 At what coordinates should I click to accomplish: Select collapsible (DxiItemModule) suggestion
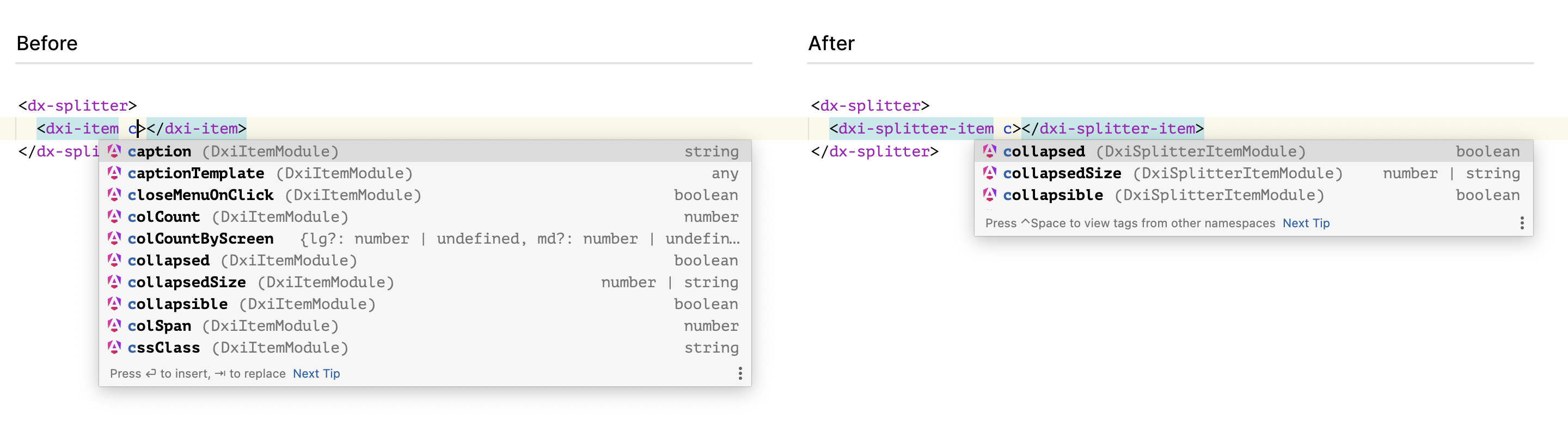click(425, 304)
